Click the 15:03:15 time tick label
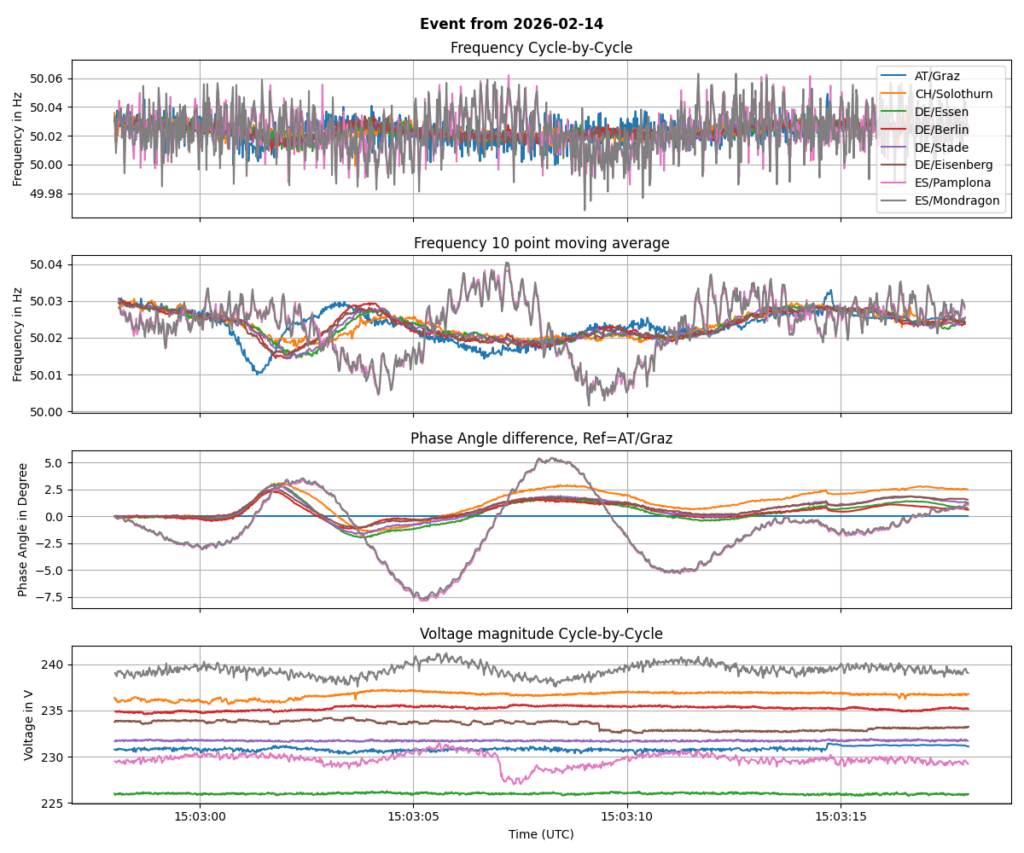The width and height of the screenshot is (1024, 853). point(840,817)
